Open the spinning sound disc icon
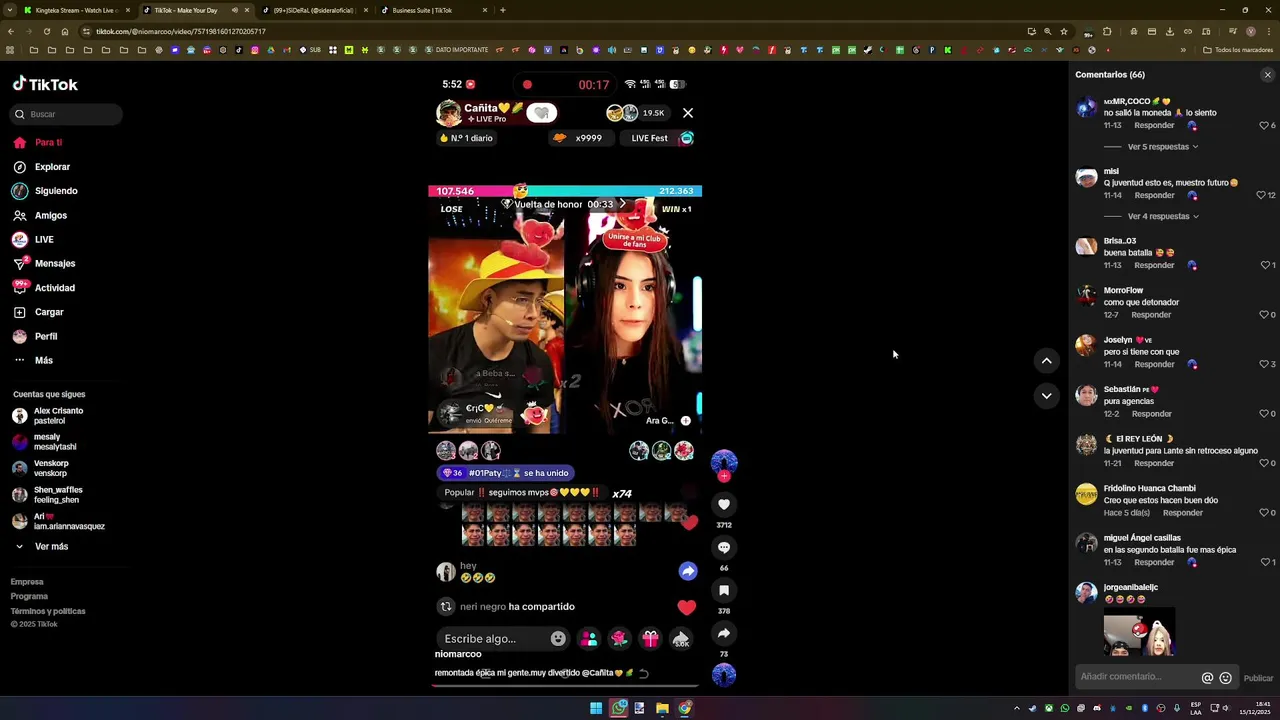The image size is (1280, 720). point(724,675)
